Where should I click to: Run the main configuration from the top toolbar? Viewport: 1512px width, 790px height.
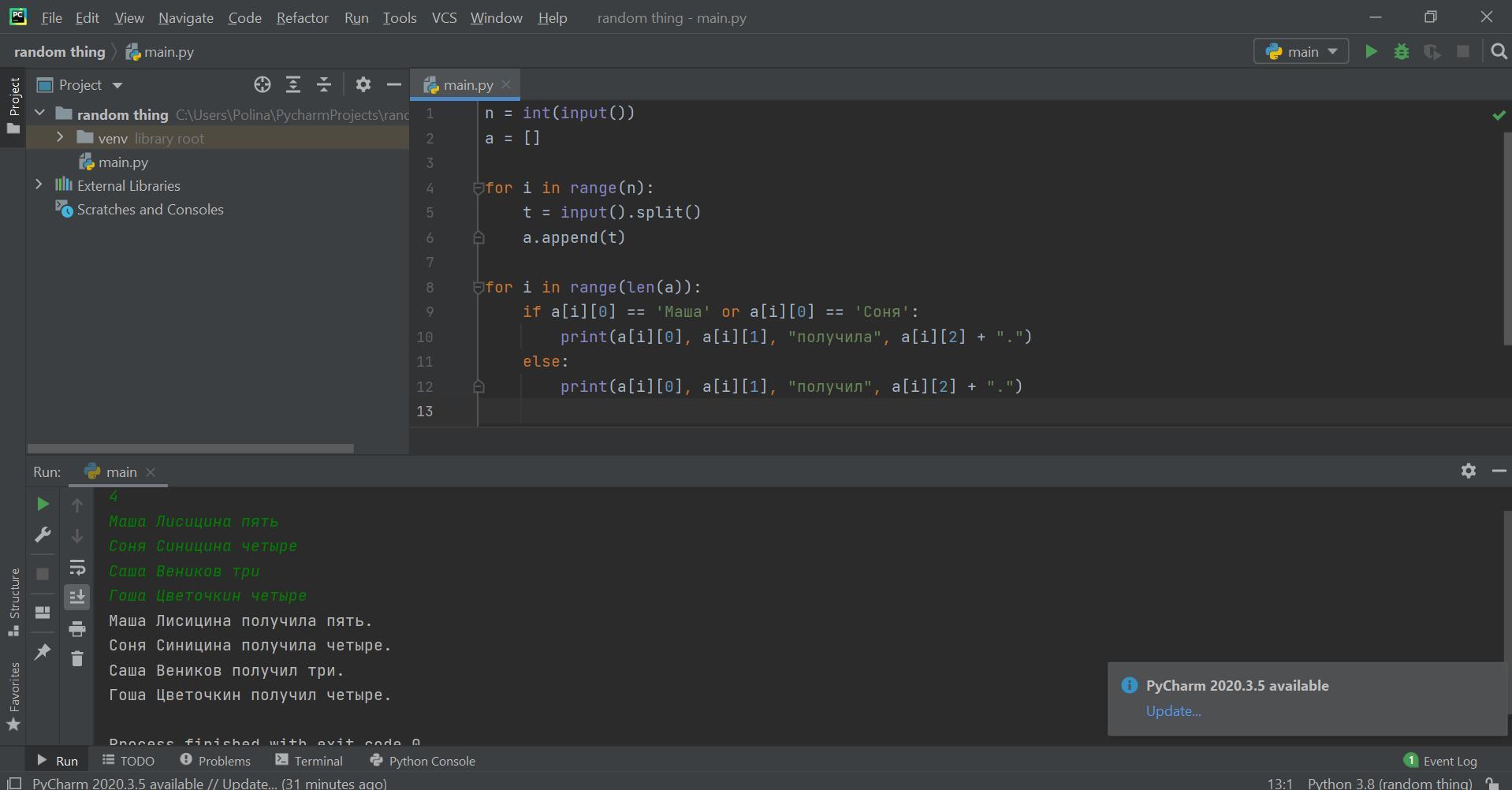pyautogui.click(x=1371, y=52)
